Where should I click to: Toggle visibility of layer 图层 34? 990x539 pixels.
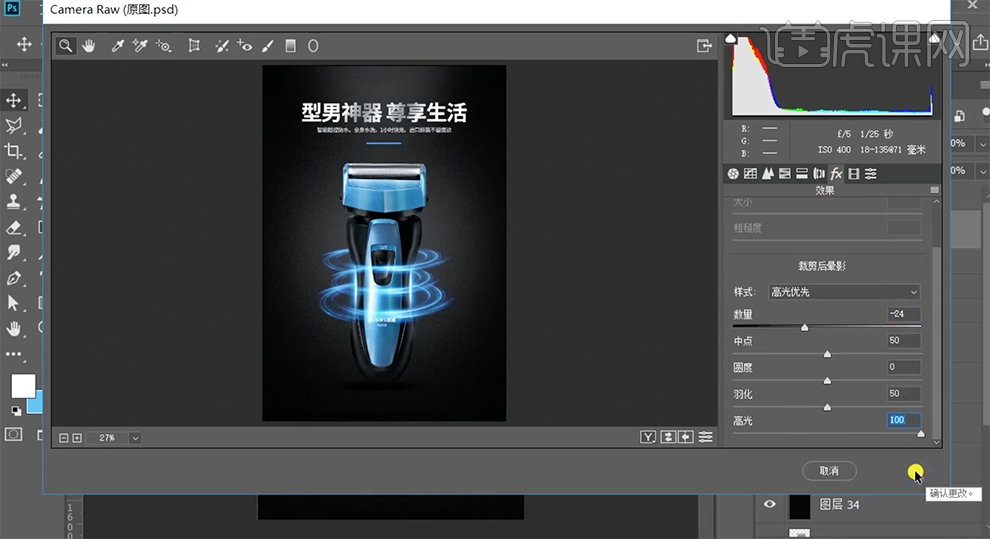pyautogui.click(x=770, y=505)
